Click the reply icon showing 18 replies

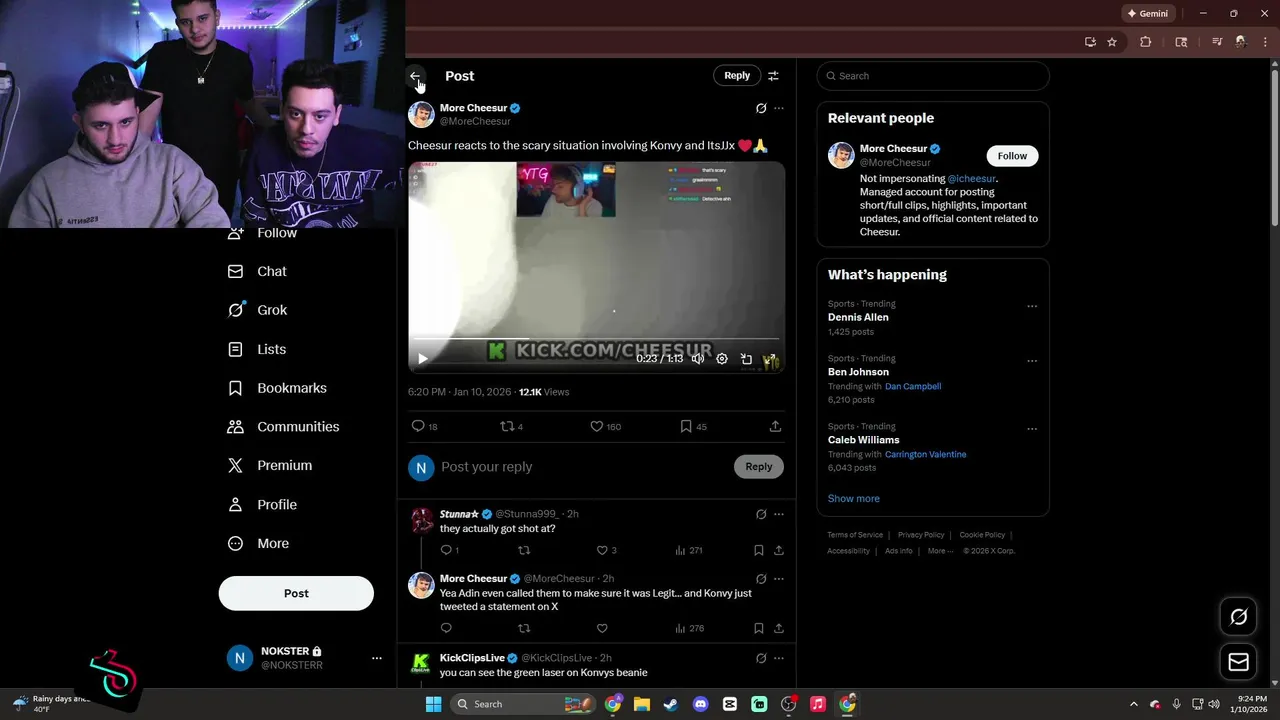[425, 426]
